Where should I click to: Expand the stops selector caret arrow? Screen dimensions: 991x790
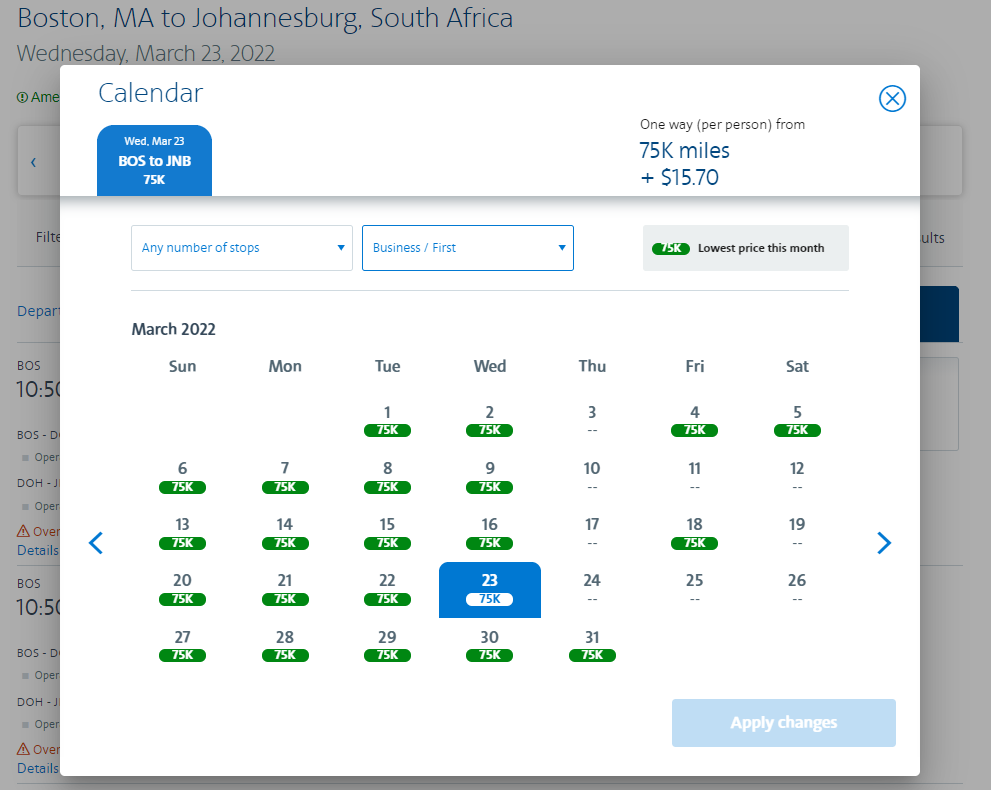pos(338,247)
